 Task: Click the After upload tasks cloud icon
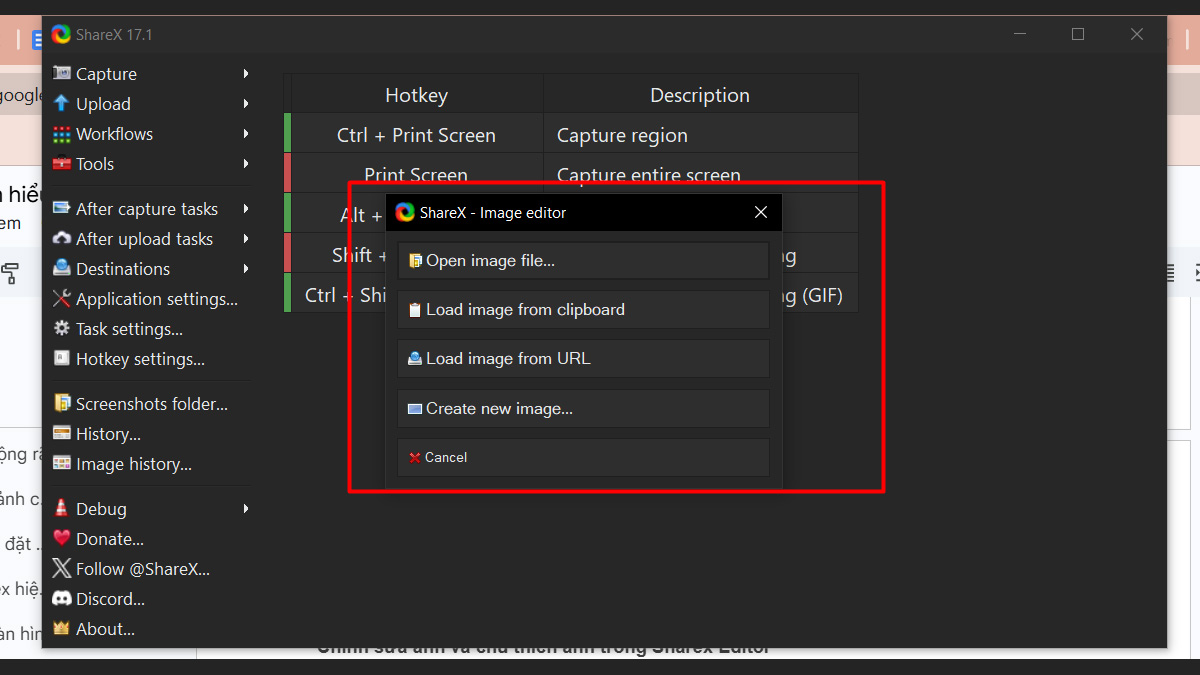pyautogui.click(x=62, y=239)
